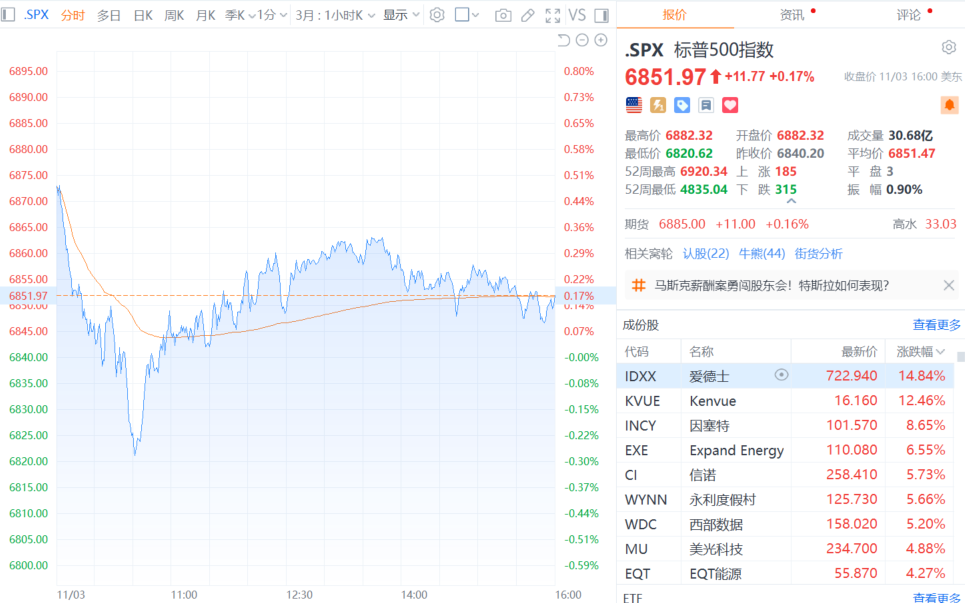The height and width of the screenshot is (603, 965).
Task: Select the EXE Expand Energy row
Action: pos(785,450)
